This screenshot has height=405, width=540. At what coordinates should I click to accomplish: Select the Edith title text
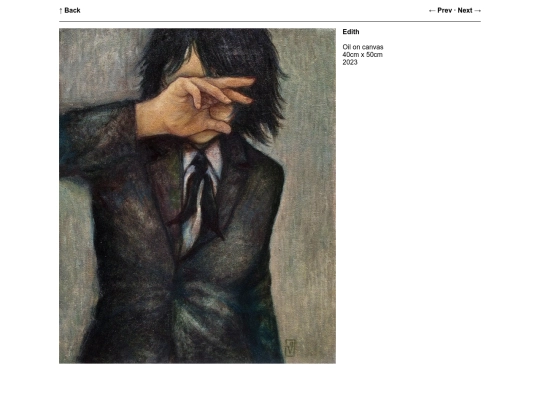[351, 32]
